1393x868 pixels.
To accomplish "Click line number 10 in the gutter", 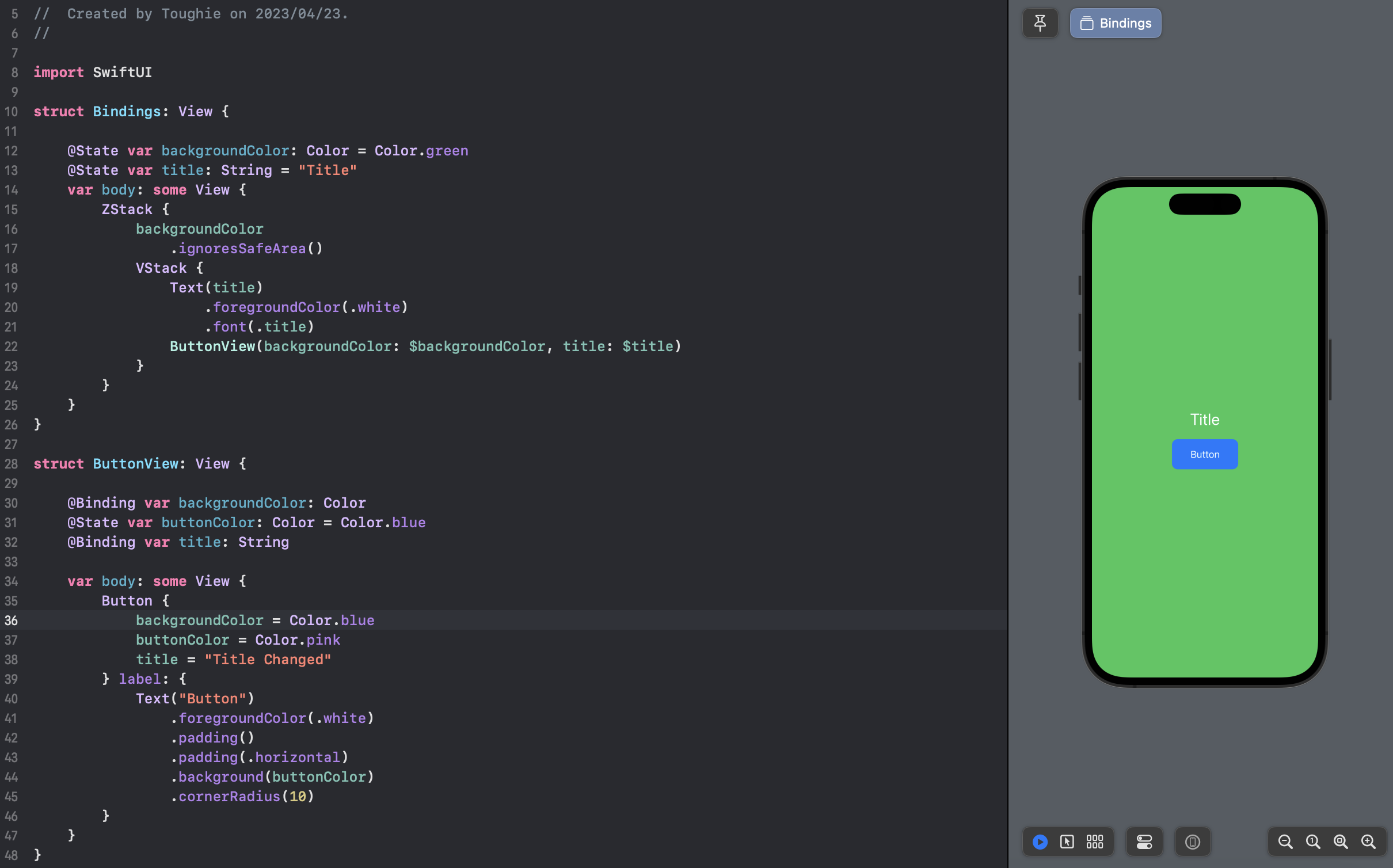I will tap(12, 112).
